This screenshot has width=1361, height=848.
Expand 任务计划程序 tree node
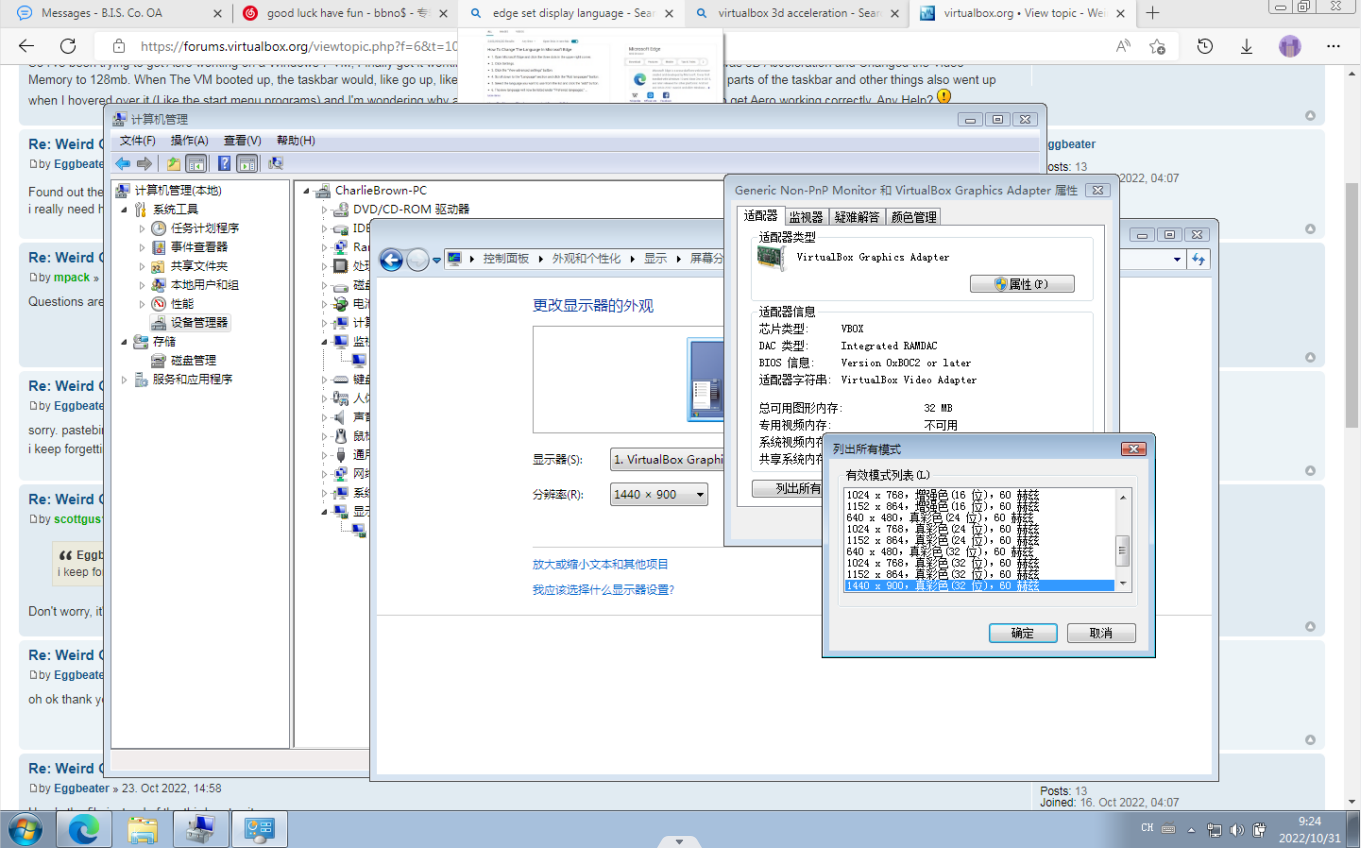point(143,228)
